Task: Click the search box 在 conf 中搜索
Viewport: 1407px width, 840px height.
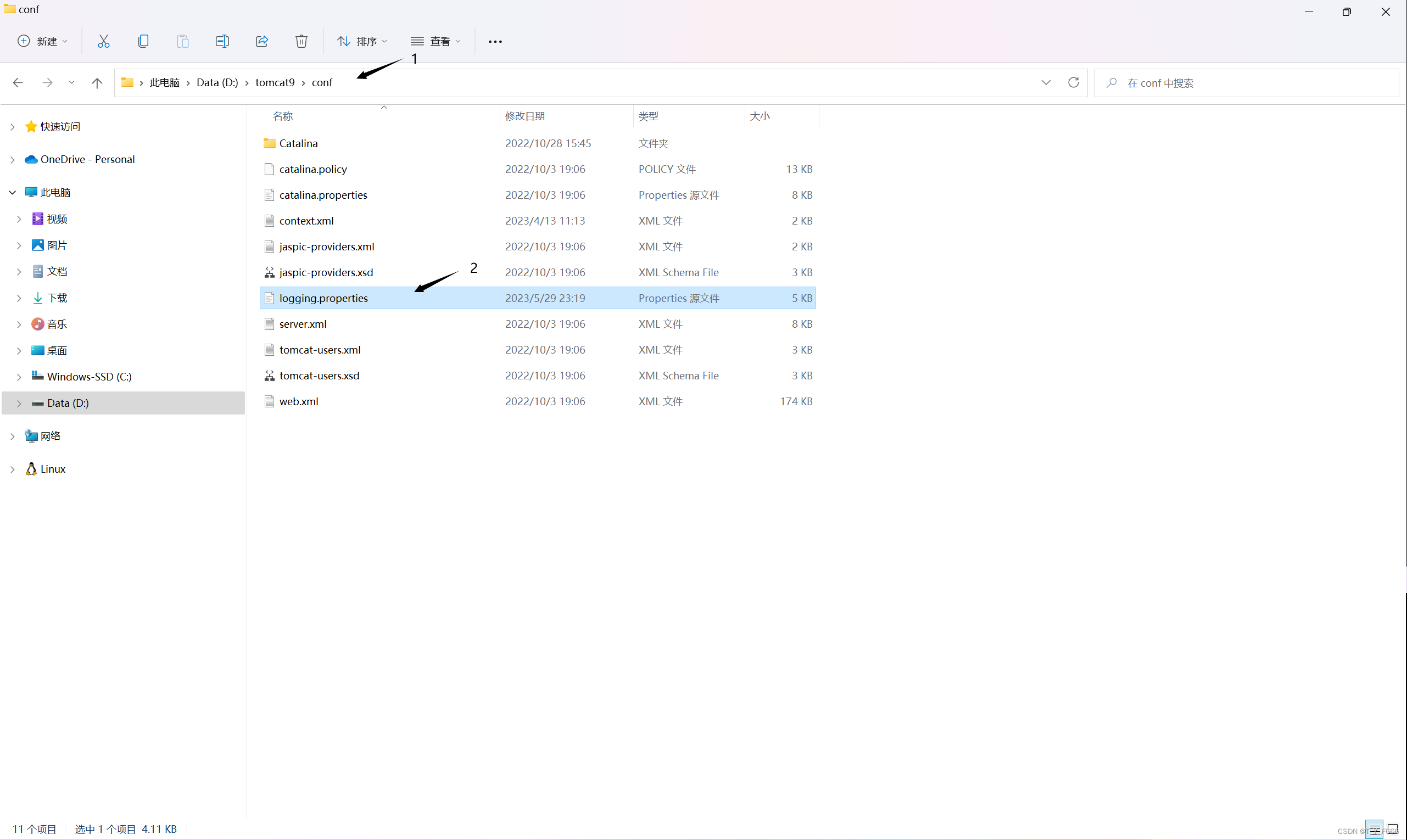Action: 1247,83
